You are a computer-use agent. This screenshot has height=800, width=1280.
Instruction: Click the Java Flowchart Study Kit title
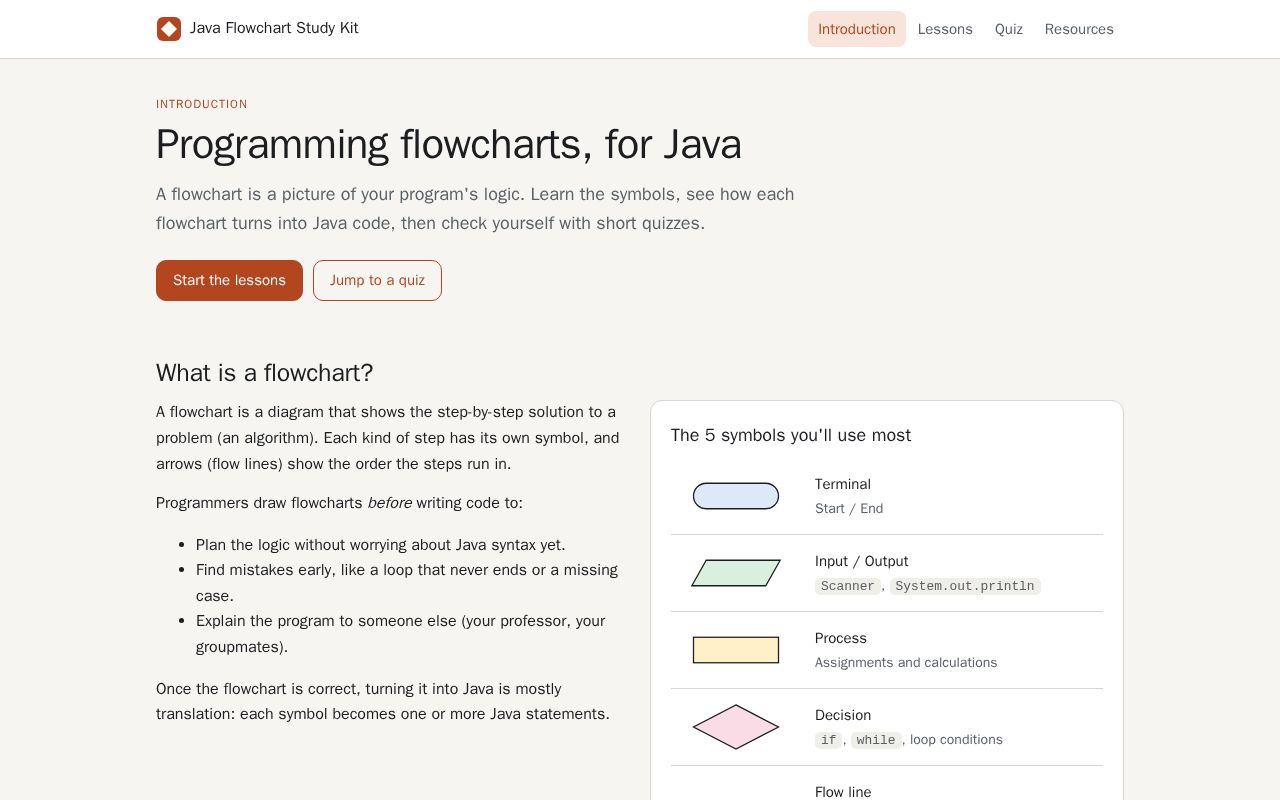click(274, 28)
